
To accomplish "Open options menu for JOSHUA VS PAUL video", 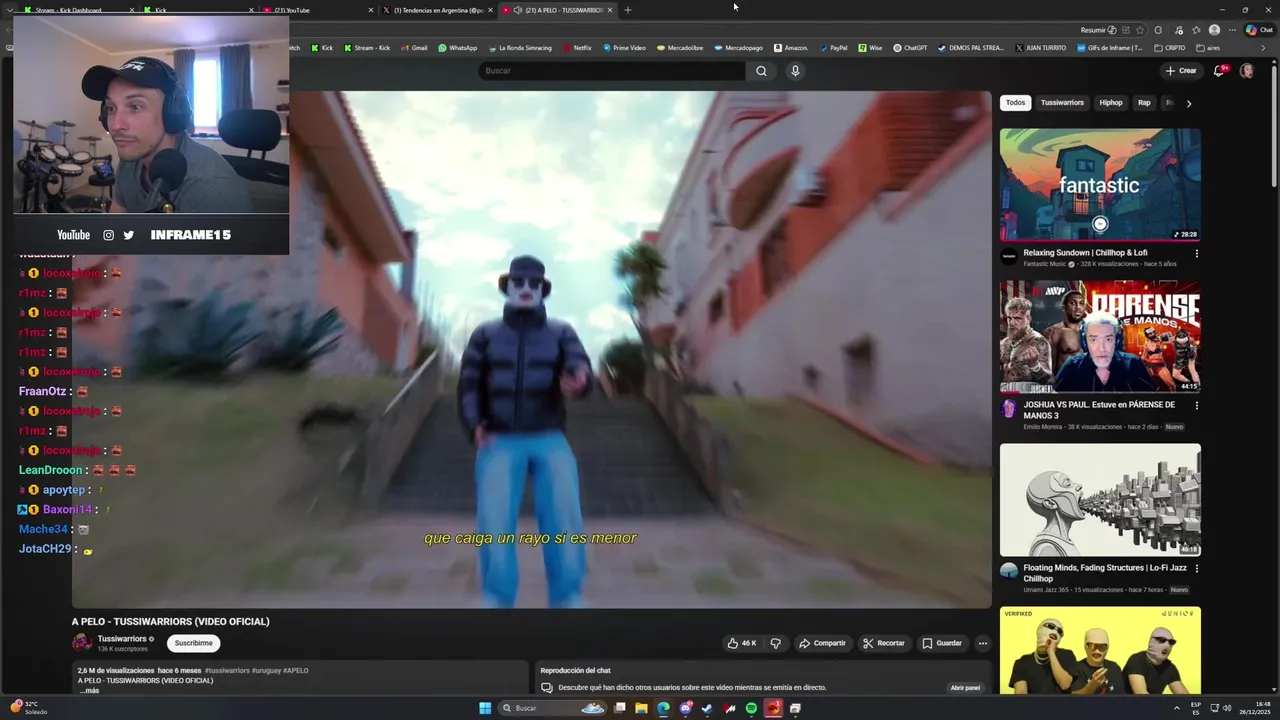I will click(x=1196, y=405).
